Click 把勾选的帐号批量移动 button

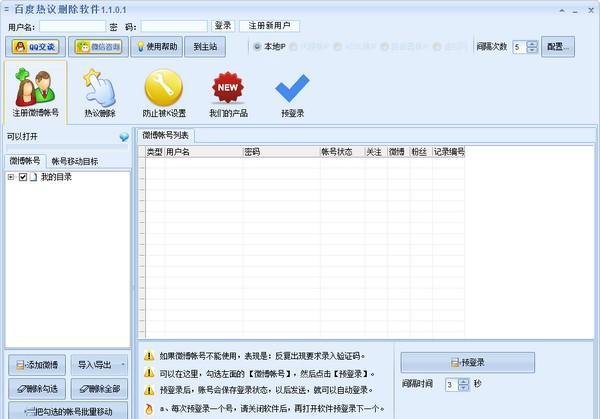(68, 411)
